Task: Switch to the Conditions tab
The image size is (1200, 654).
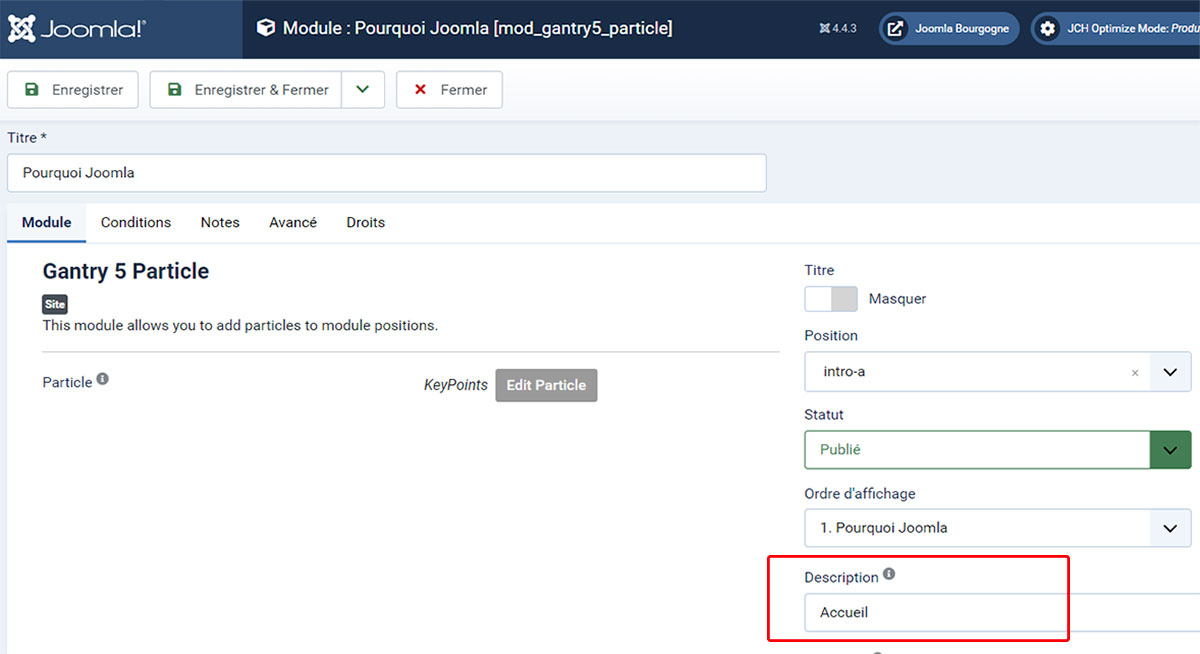Action: coord(136,222)
